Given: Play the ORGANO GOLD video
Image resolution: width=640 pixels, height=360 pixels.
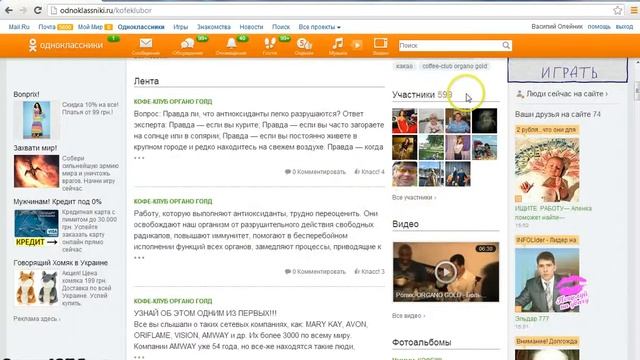Looking at the screenshot, I should 445,272.
